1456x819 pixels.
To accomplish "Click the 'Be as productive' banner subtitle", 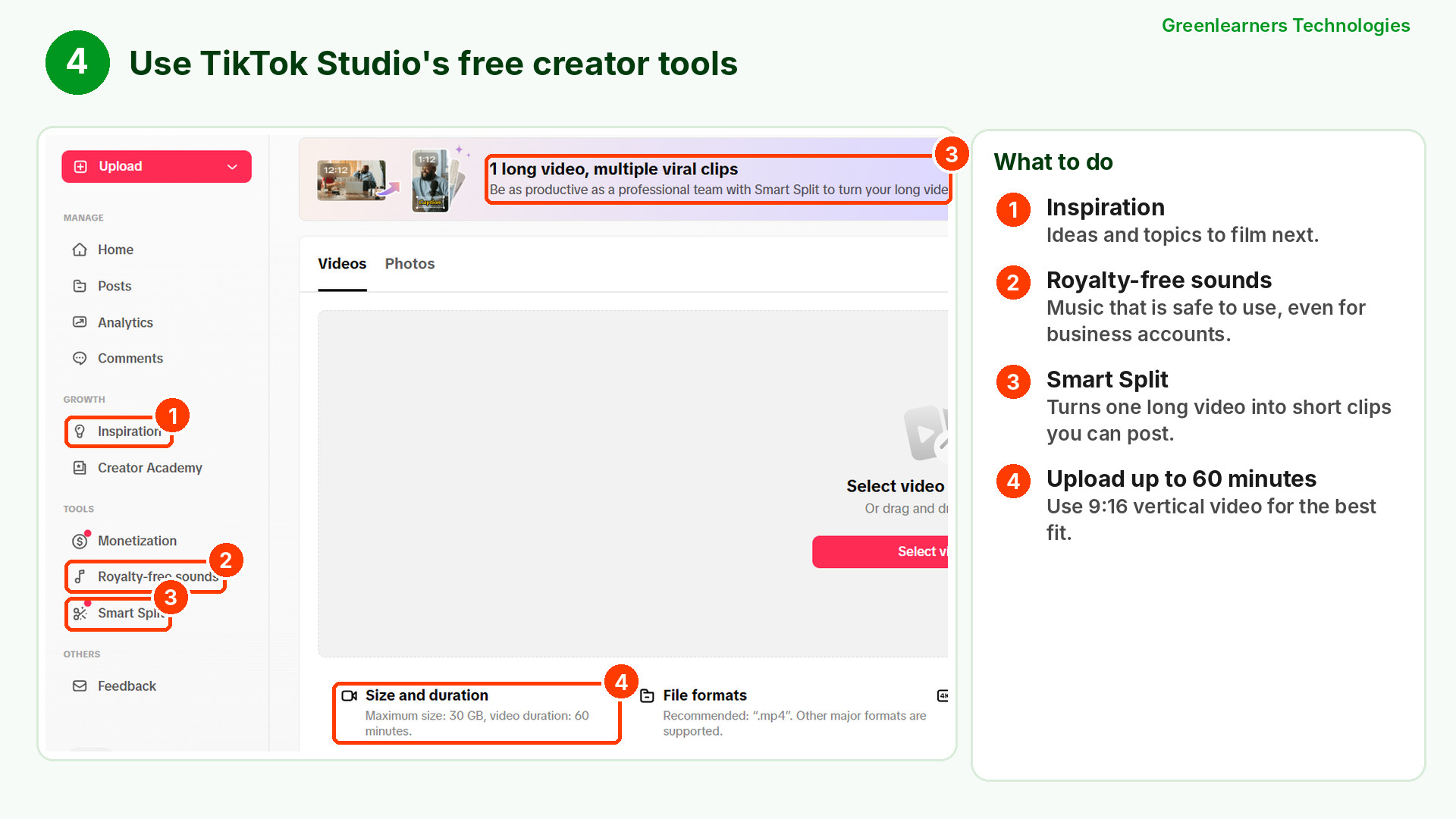I will pyautogui.click(x=718, y=190).
